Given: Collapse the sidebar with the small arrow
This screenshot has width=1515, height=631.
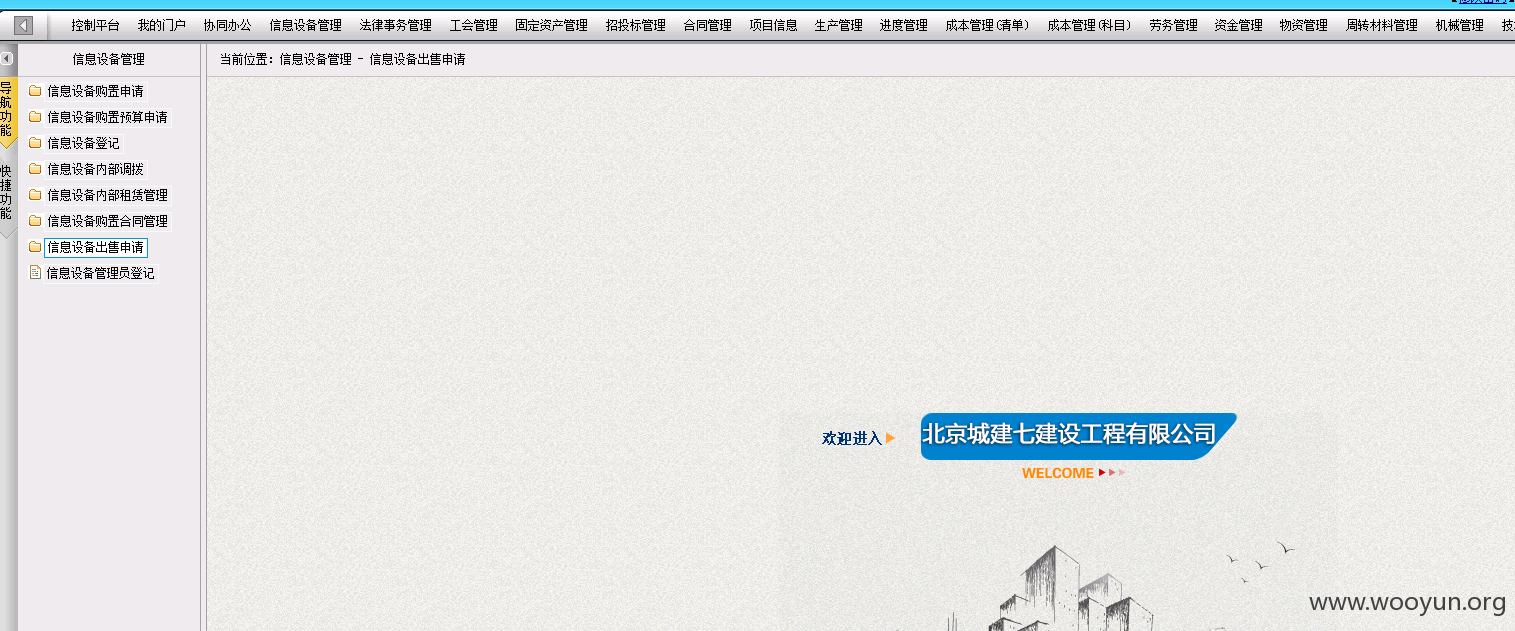Looking at the screenshot, I should pos(7,59).
